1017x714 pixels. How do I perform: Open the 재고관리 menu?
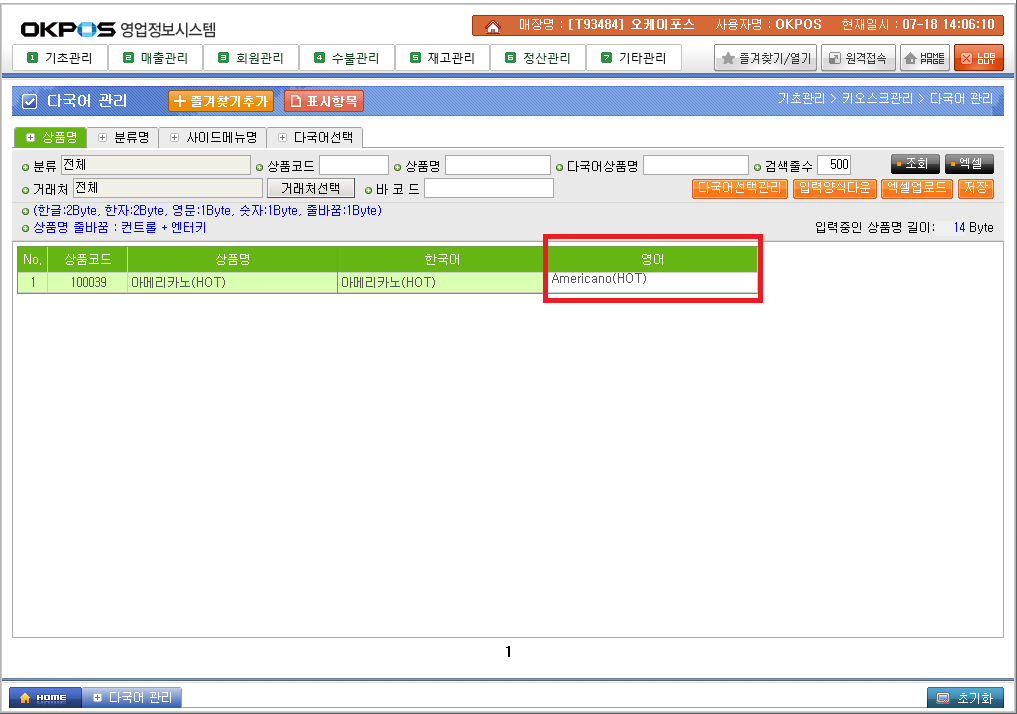(x=443, y=58)
